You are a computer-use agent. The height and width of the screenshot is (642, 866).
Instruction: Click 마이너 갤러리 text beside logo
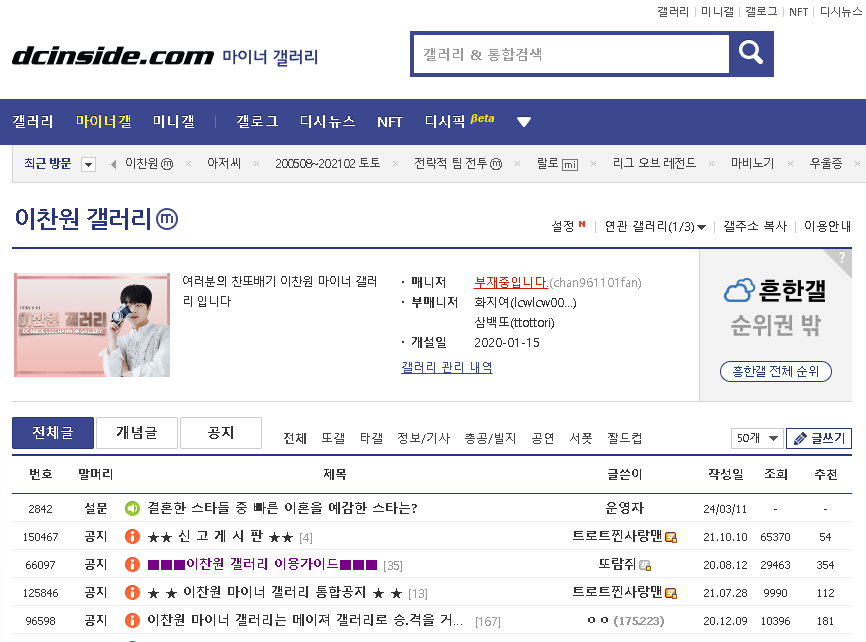pos(270,57)
